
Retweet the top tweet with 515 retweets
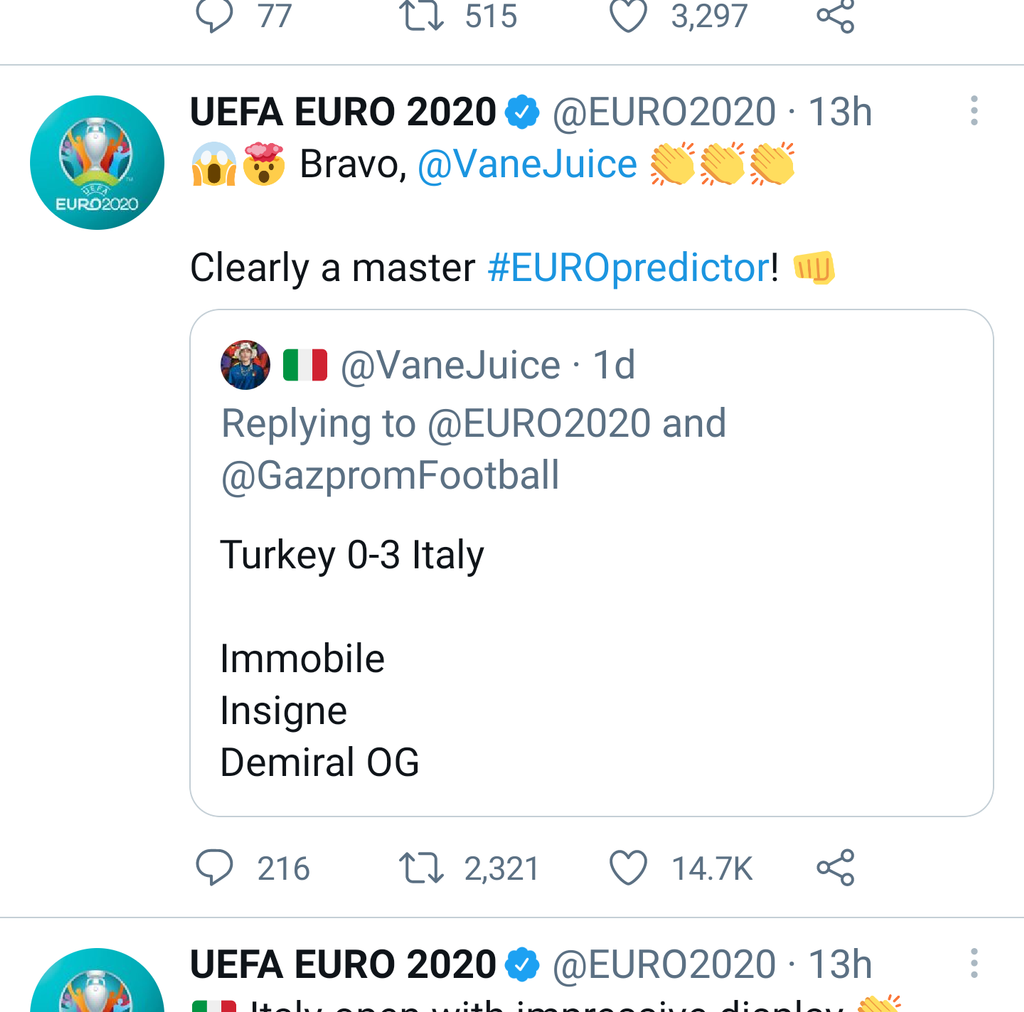[x=422, y=17]
